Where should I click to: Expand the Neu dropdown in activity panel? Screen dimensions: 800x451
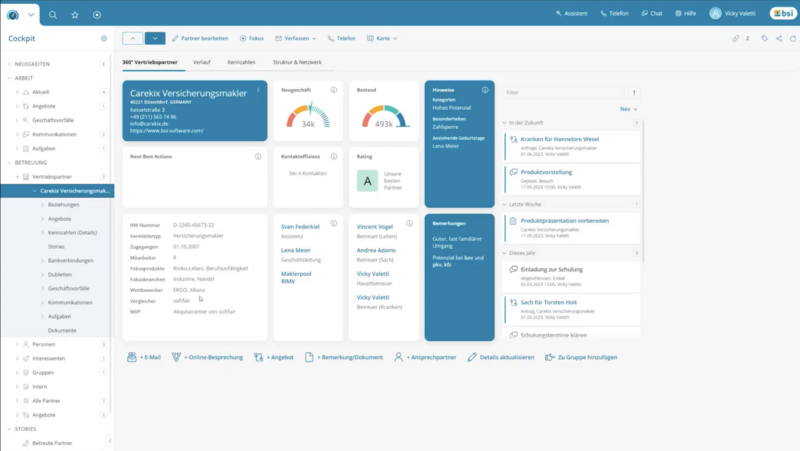click(628, 109)
